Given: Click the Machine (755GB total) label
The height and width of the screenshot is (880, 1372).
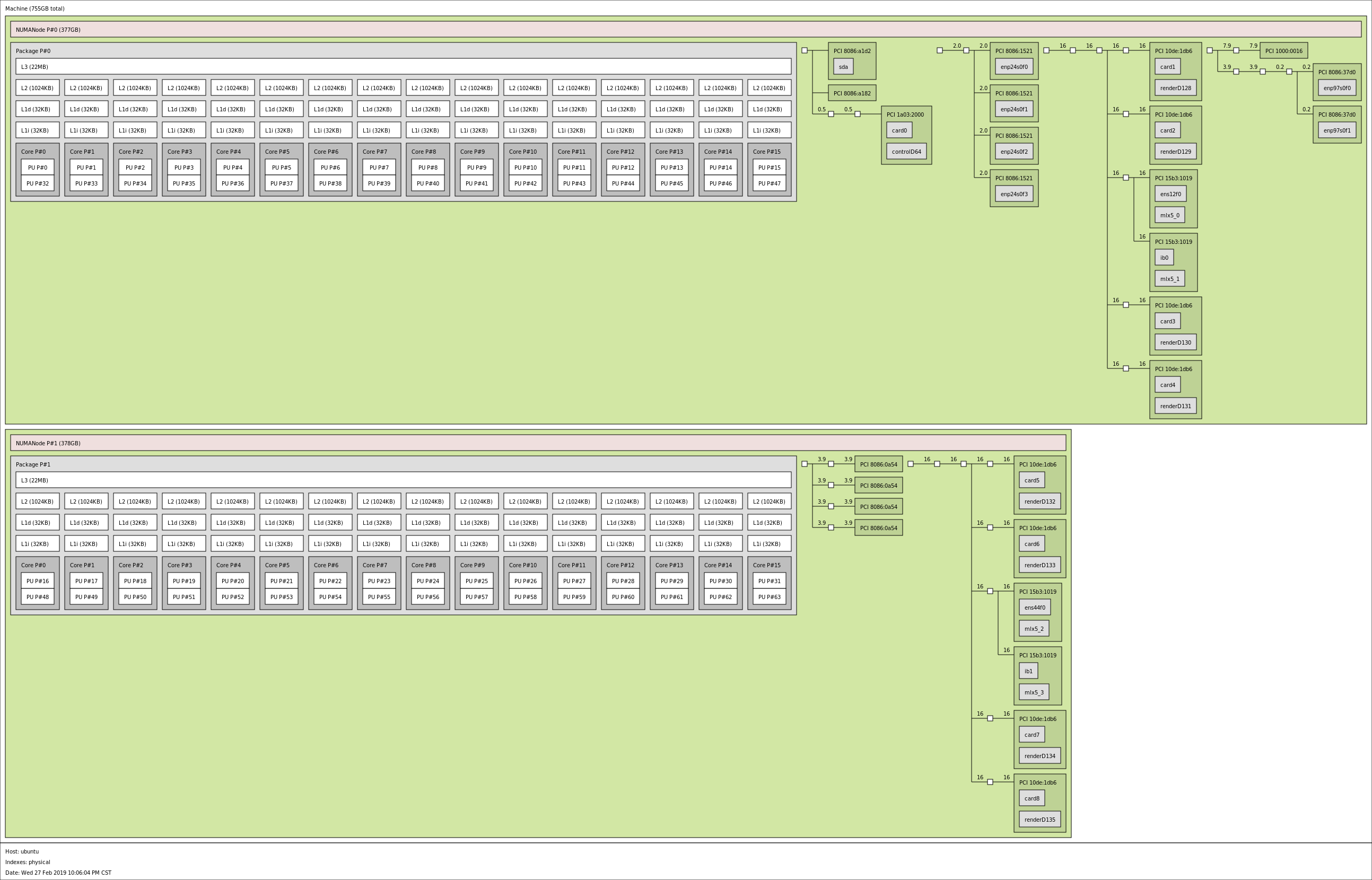Looking at the screenshot, I should coord(35,8).
